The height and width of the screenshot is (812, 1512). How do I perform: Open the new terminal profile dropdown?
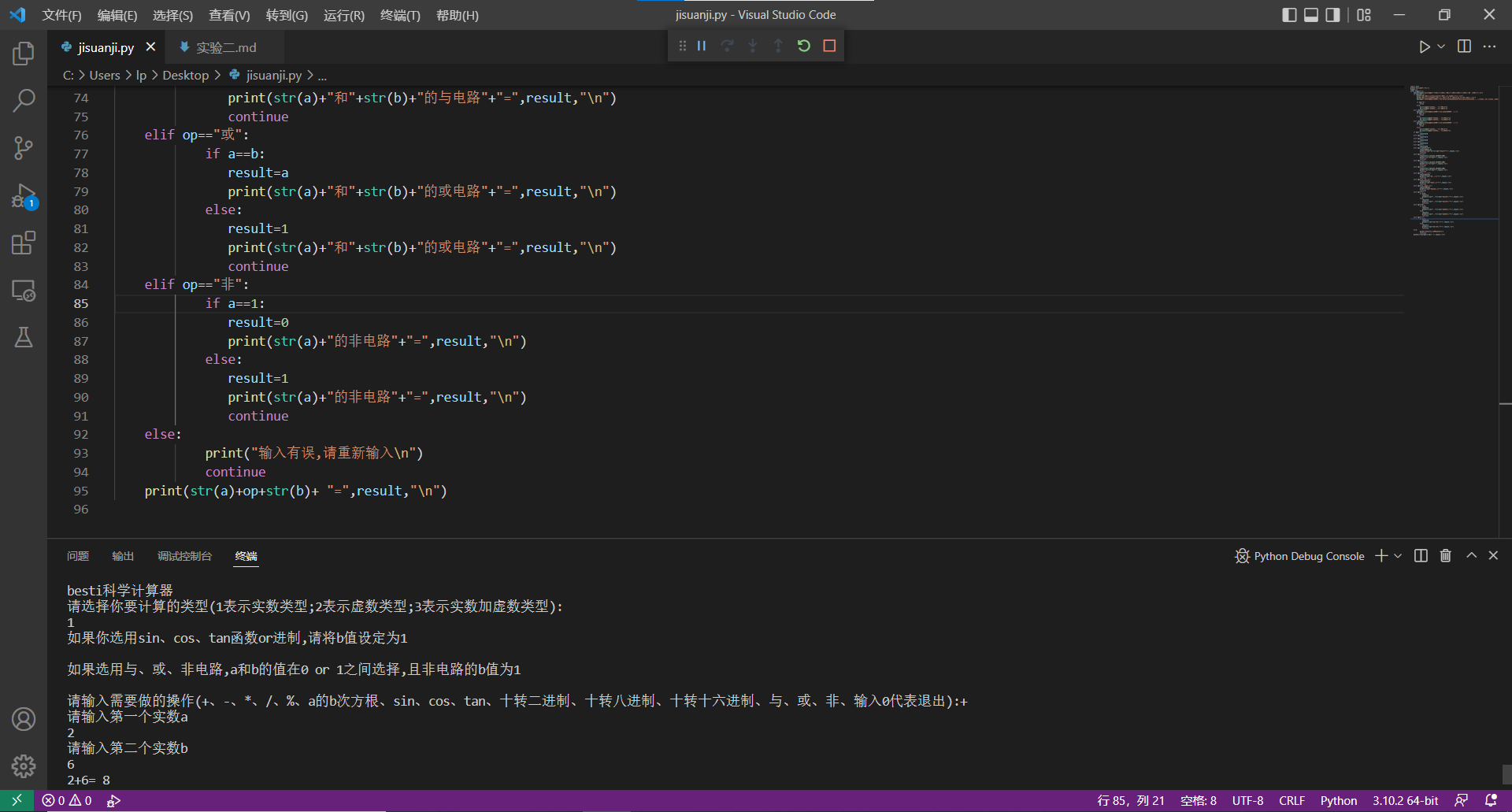click(1398, 556)
